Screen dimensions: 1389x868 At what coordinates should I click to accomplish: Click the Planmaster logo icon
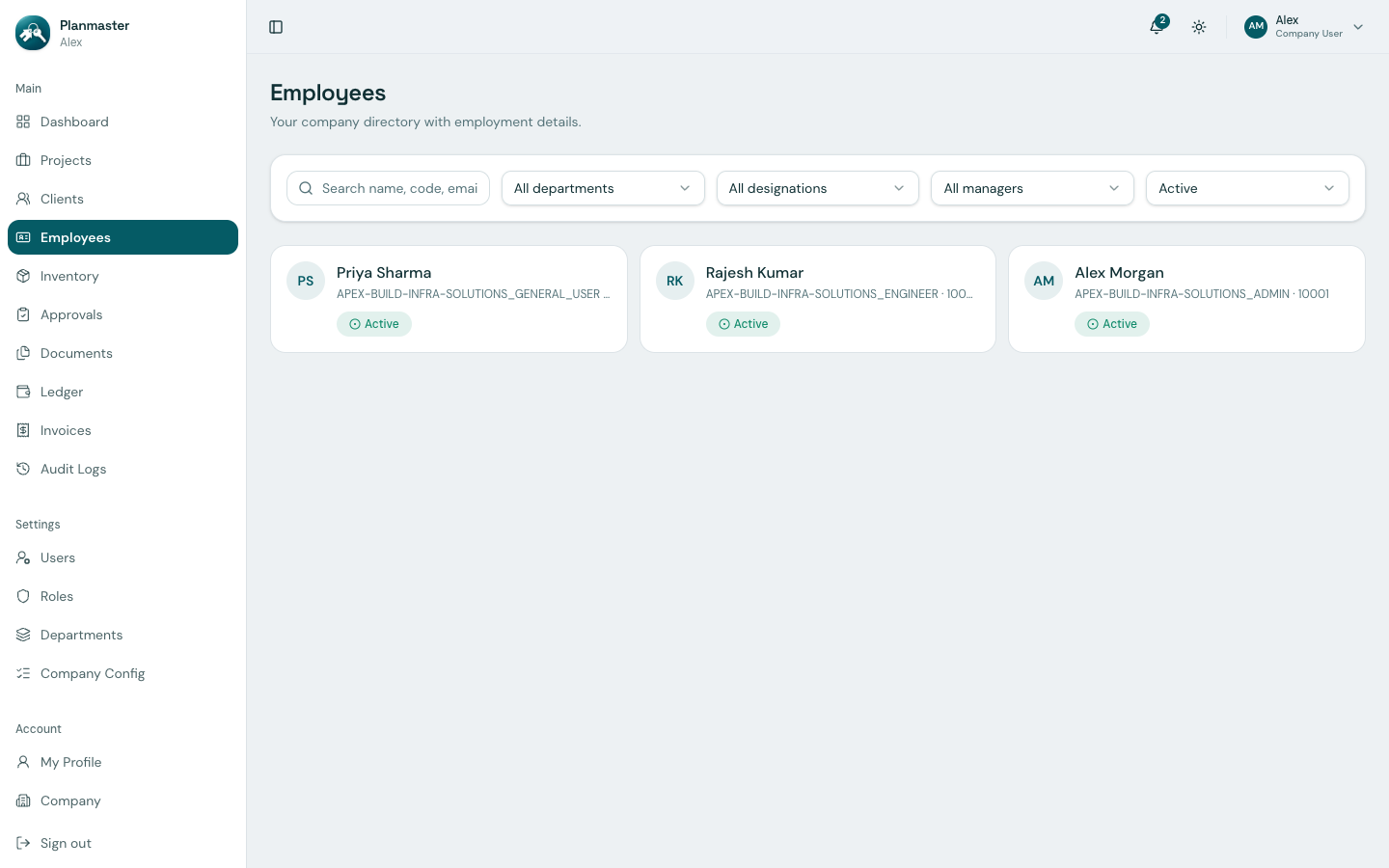[33, 33]
